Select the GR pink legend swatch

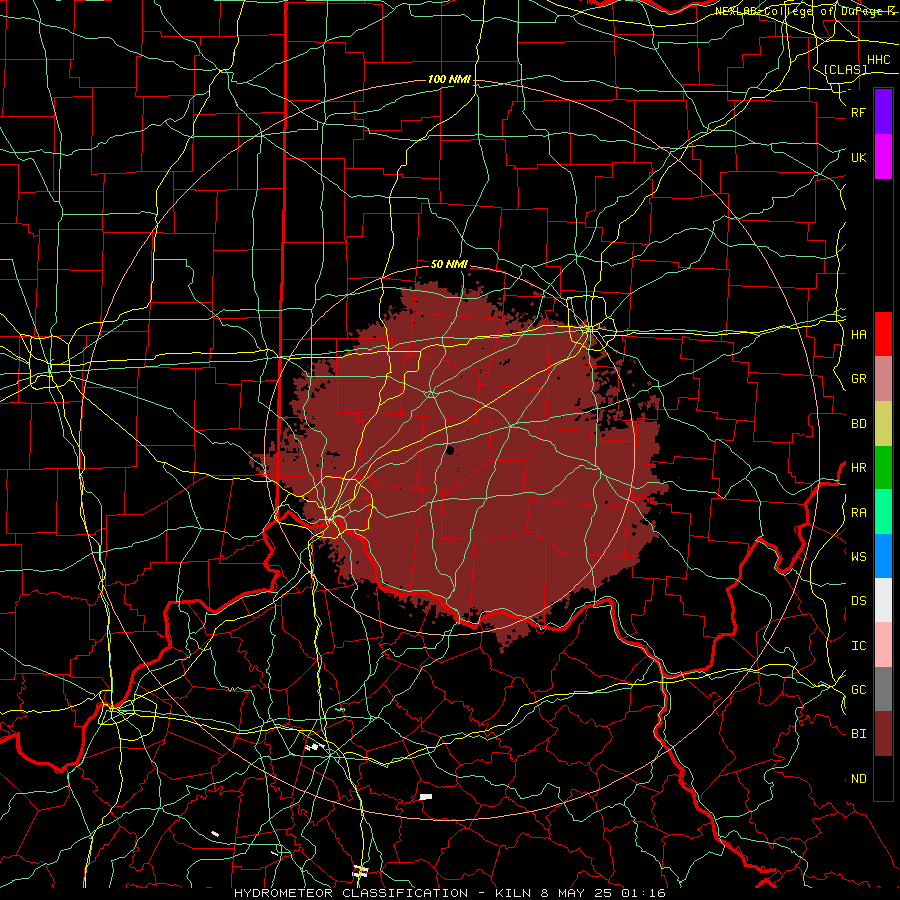(883, 379)
